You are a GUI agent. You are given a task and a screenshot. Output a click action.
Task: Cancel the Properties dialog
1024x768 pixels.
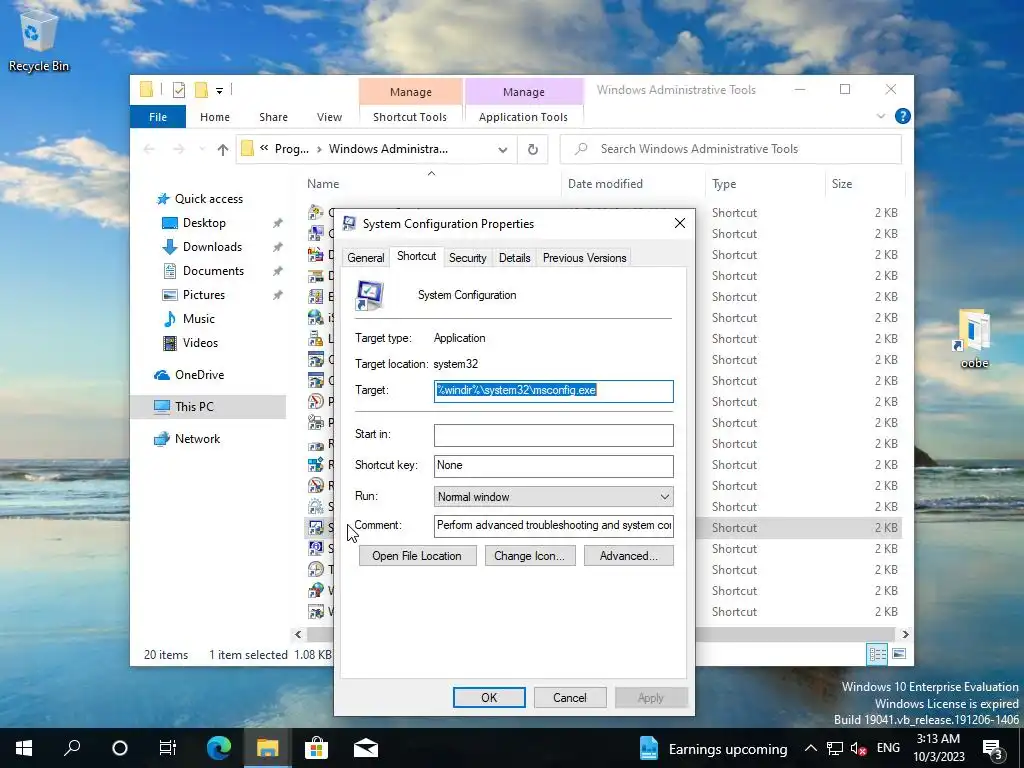569,697
